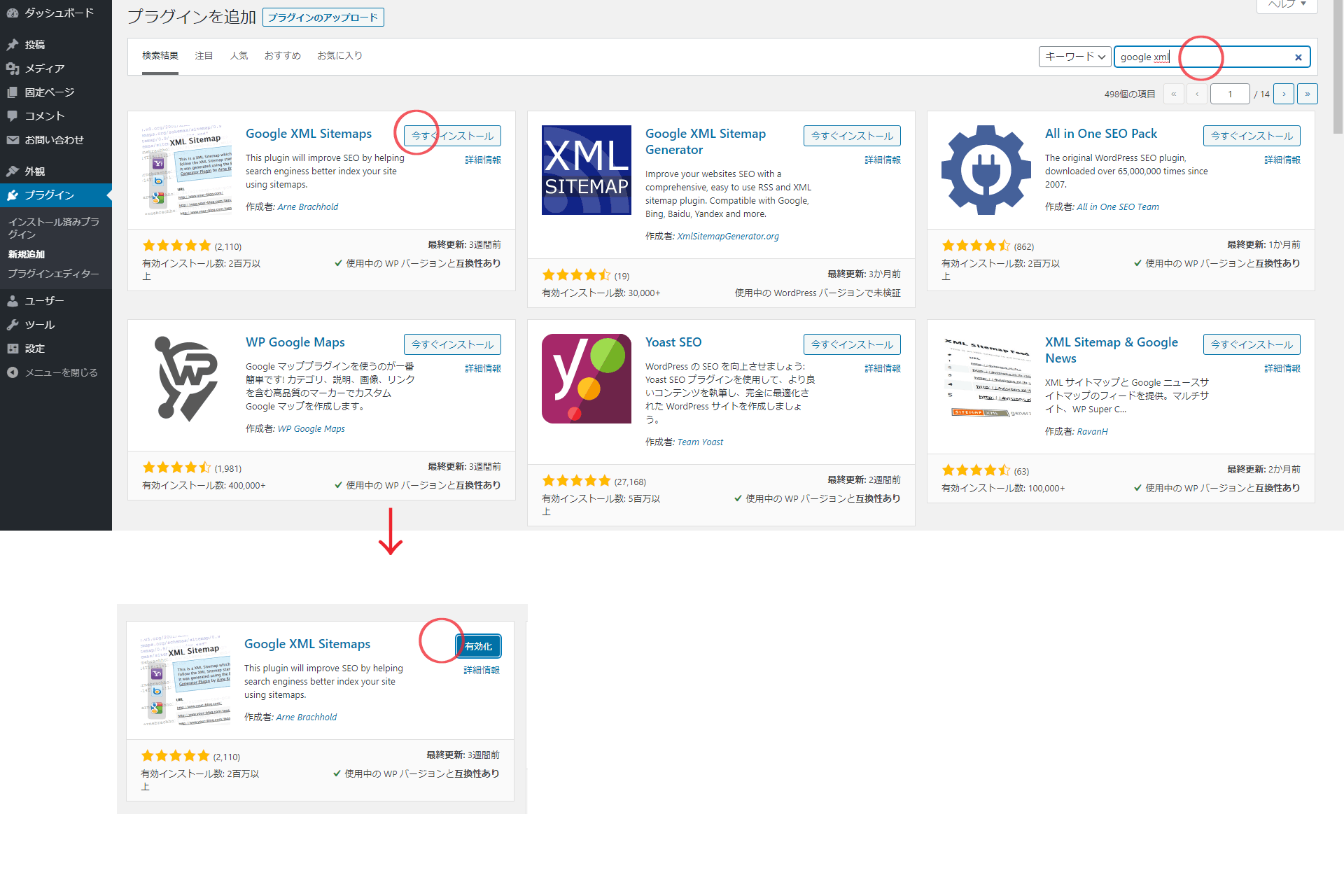Click the collapse menu arrow icon
The height and width of the screenshot is (896, 1344).
pyautogui.click(x=12, y=372)
